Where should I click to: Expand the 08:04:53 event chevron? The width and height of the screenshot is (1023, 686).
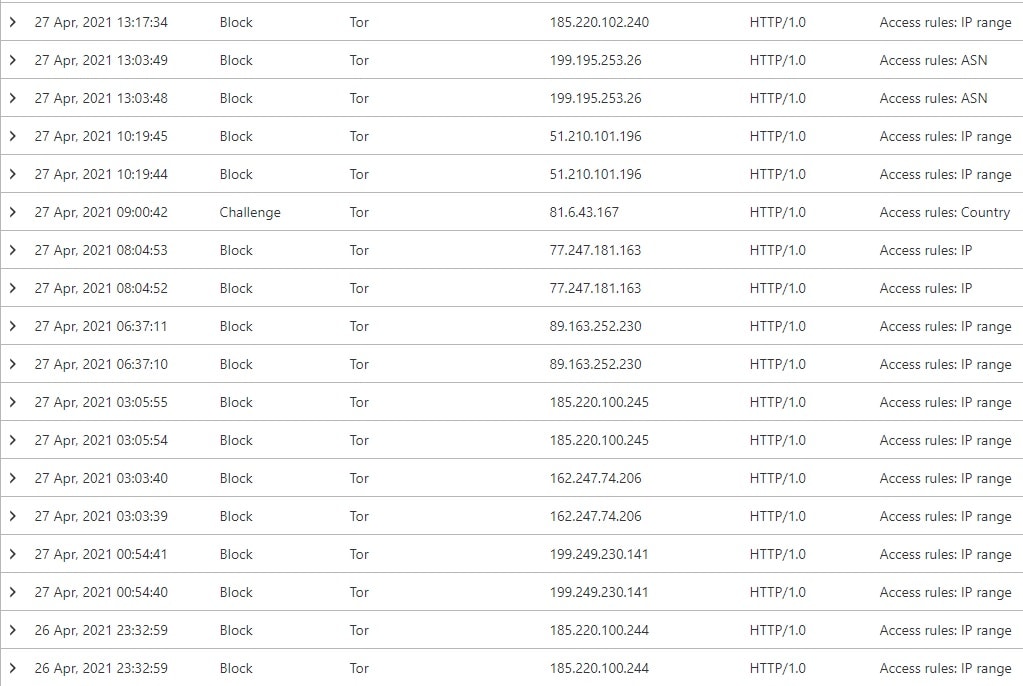click(12, 250)
